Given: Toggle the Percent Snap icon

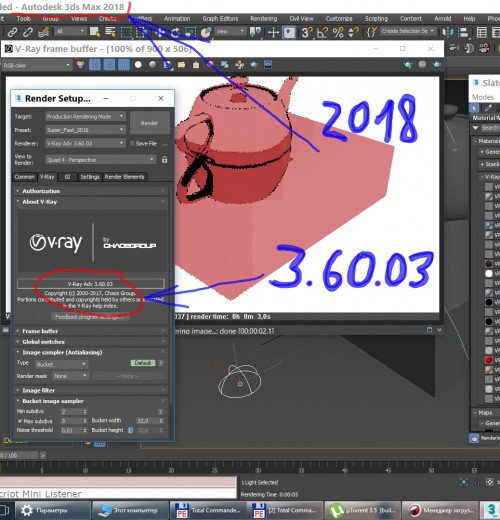Looking at the screenshot, I should [338, 32].
